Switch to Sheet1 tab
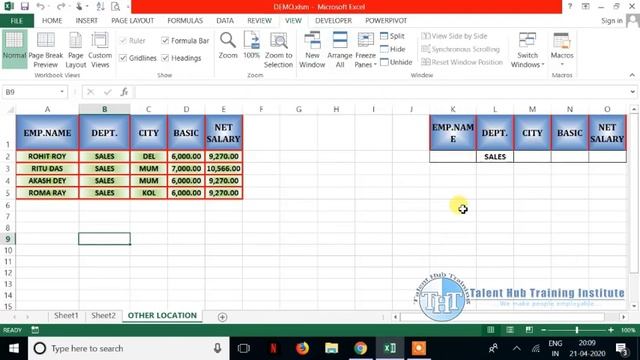The height and width of the screenshot is (360, 640). (66, 316)
